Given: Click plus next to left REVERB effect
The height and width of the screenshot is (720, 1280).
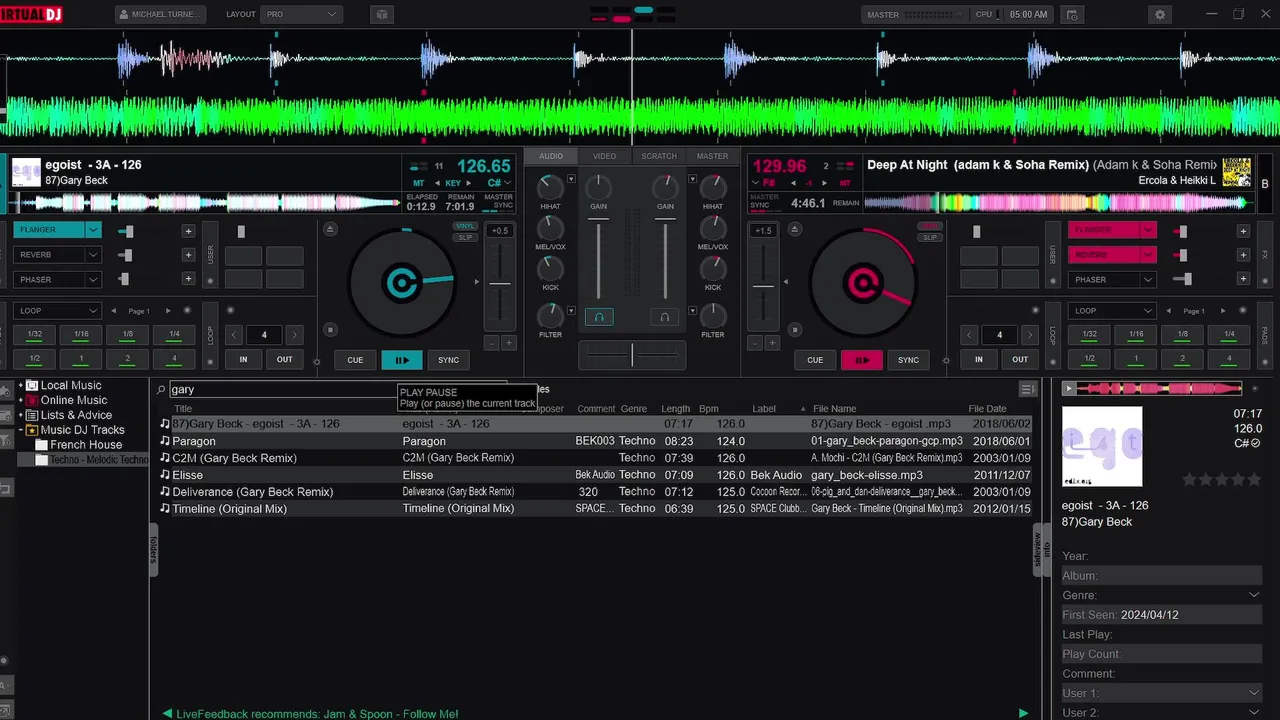Looking at the screenshot, I should pyautogui.click(x=188, y=255).
